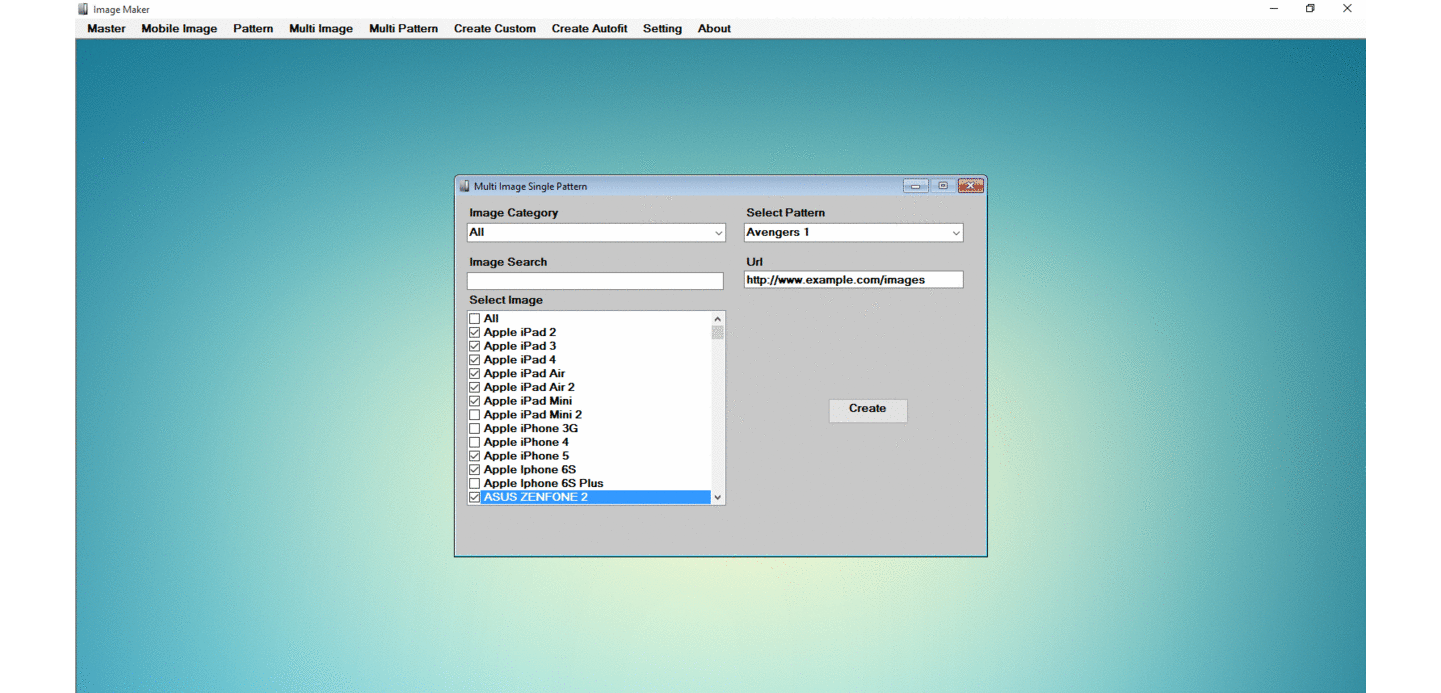Minimize the Multi Image Single Pattern dialog
Image resolution: width=1441 pixels, height=693 pixels.
click(915, 186)
